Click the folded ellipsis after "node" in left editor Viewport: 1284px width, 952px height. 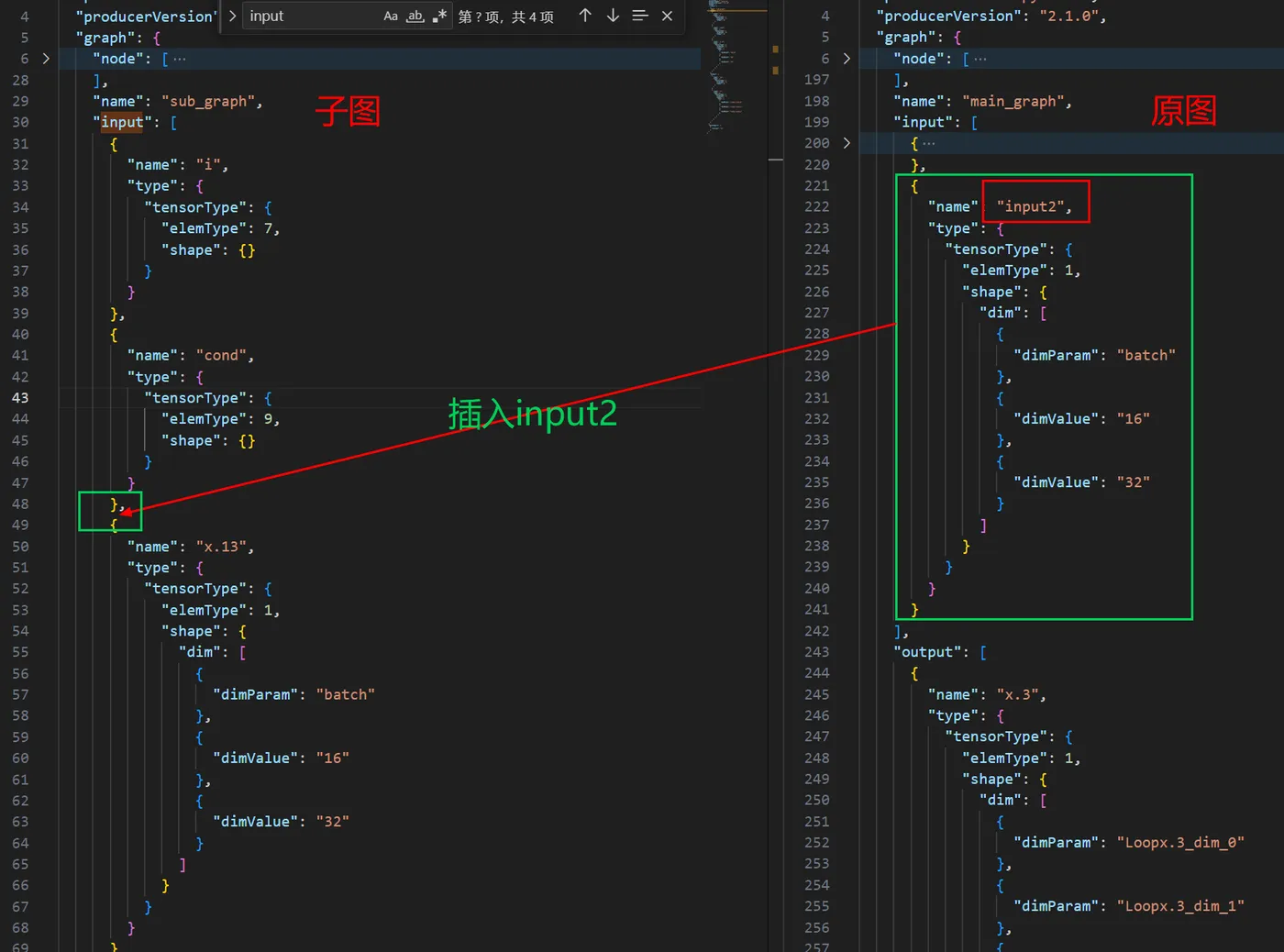[180, 59]
